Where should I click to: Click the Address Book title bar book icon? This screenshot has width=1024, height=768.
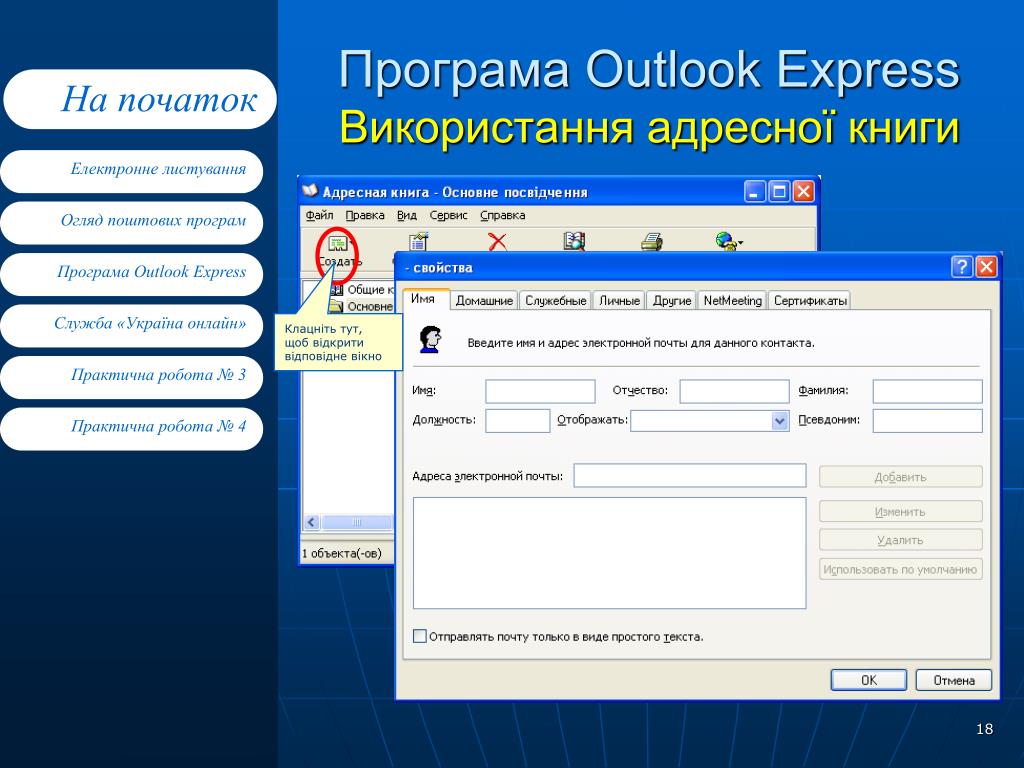coord(310,191)
